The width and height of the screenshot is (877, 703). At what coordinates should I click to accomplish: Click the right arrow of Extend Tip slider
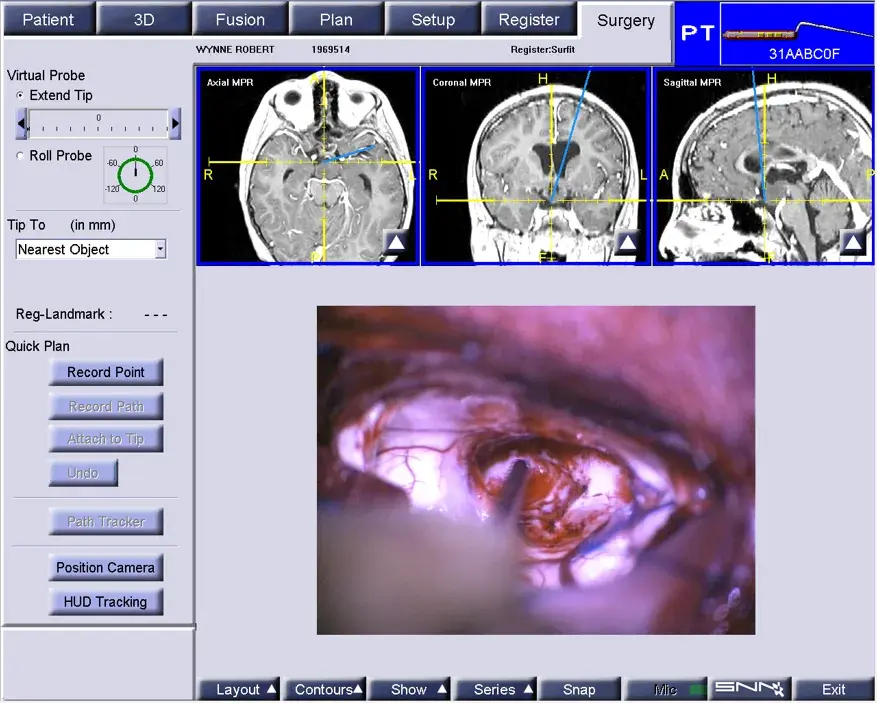click(175, 124)
